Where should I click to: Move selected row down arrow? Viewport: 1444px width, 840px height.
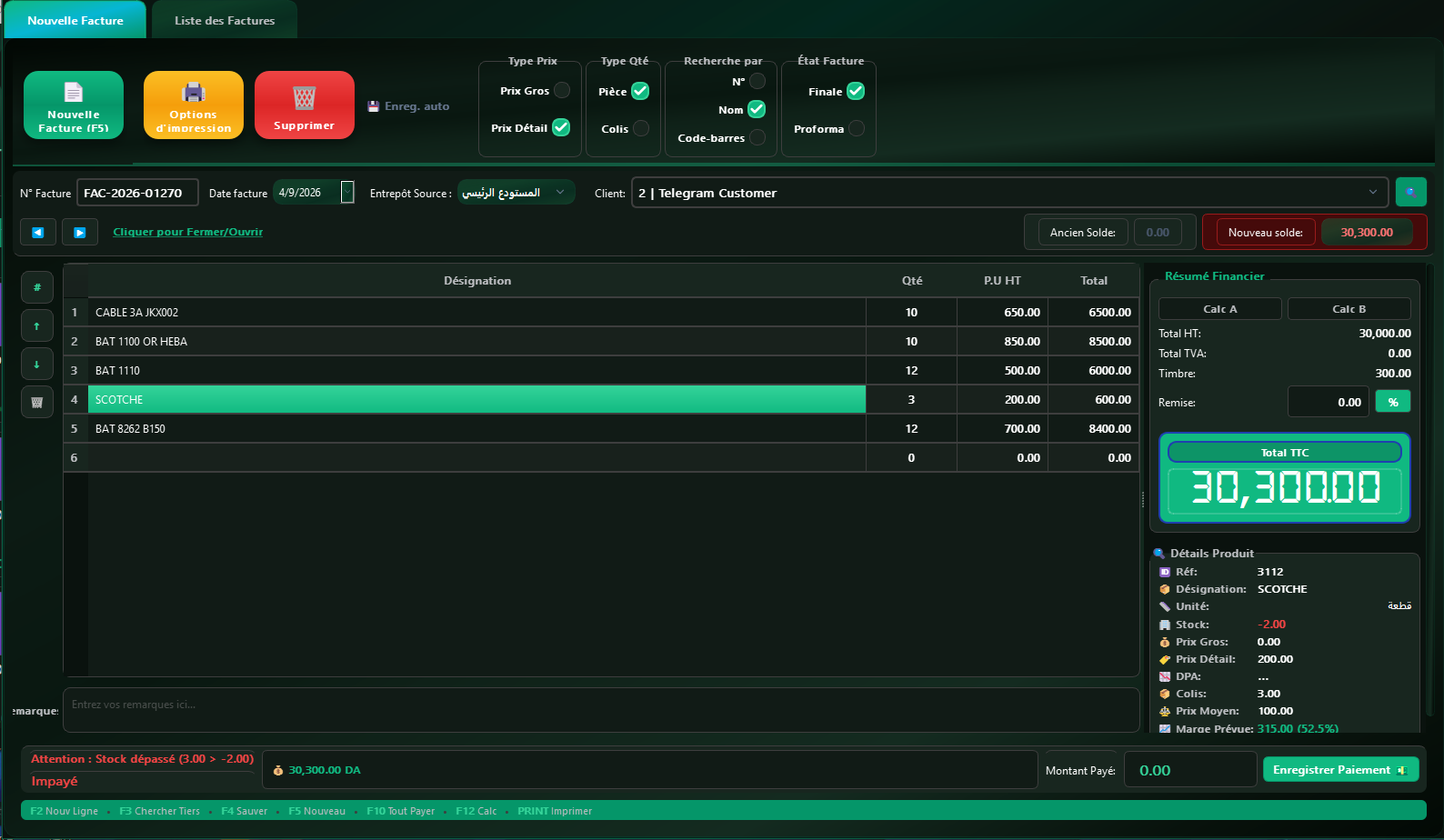pyautogui.click(x=37, y=364)
